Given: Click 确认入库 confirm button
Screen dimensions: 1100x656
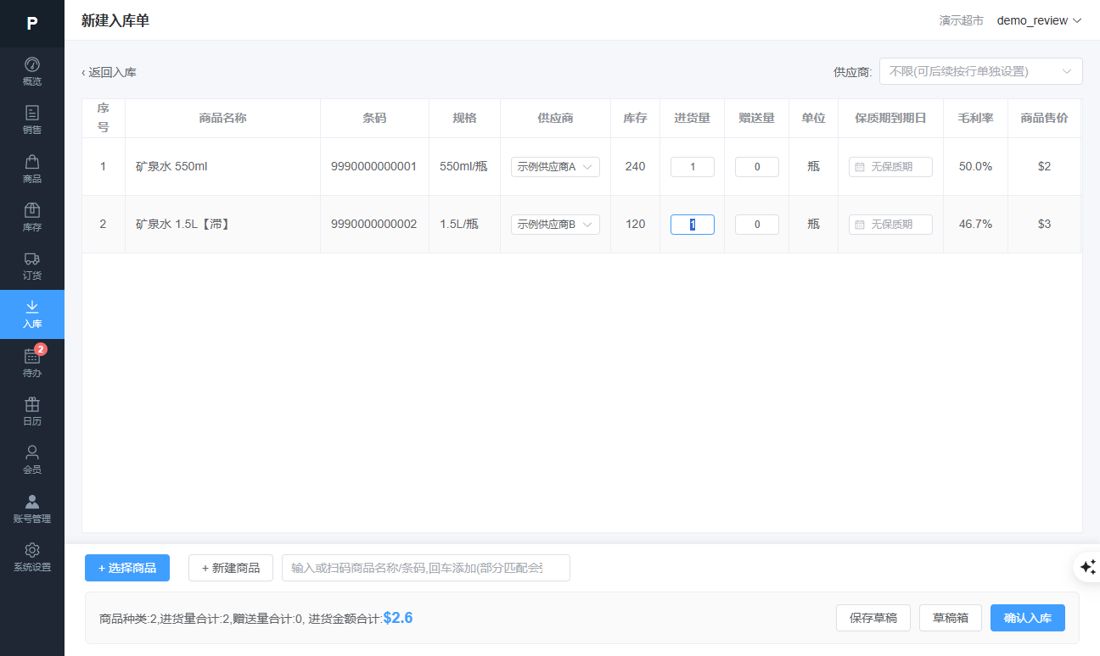Looking at the screenshot, I should tap(1027, 618).
